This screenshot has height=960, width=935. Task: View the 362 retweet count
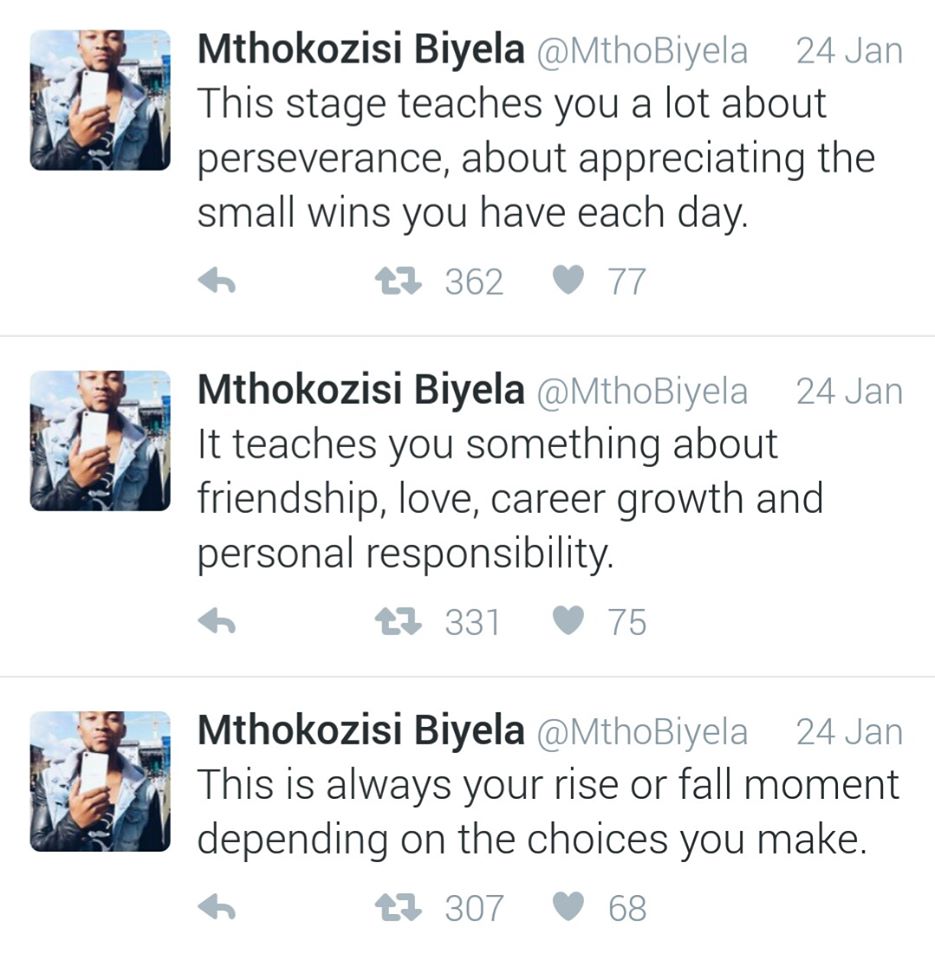click(x=475, y=282)
